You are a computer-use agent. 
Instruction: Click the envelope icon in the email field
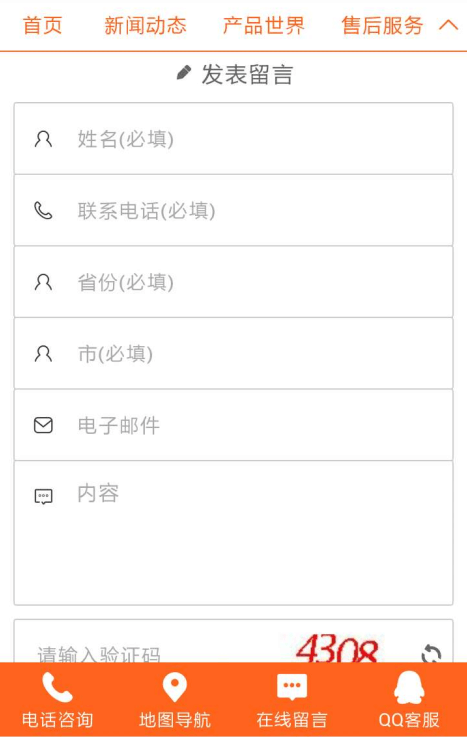tap(43, 425)
